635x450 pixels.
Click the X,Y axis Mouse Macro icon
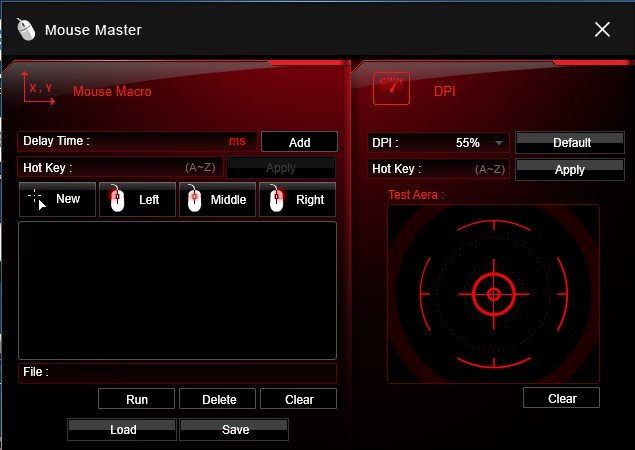(38, 88)
